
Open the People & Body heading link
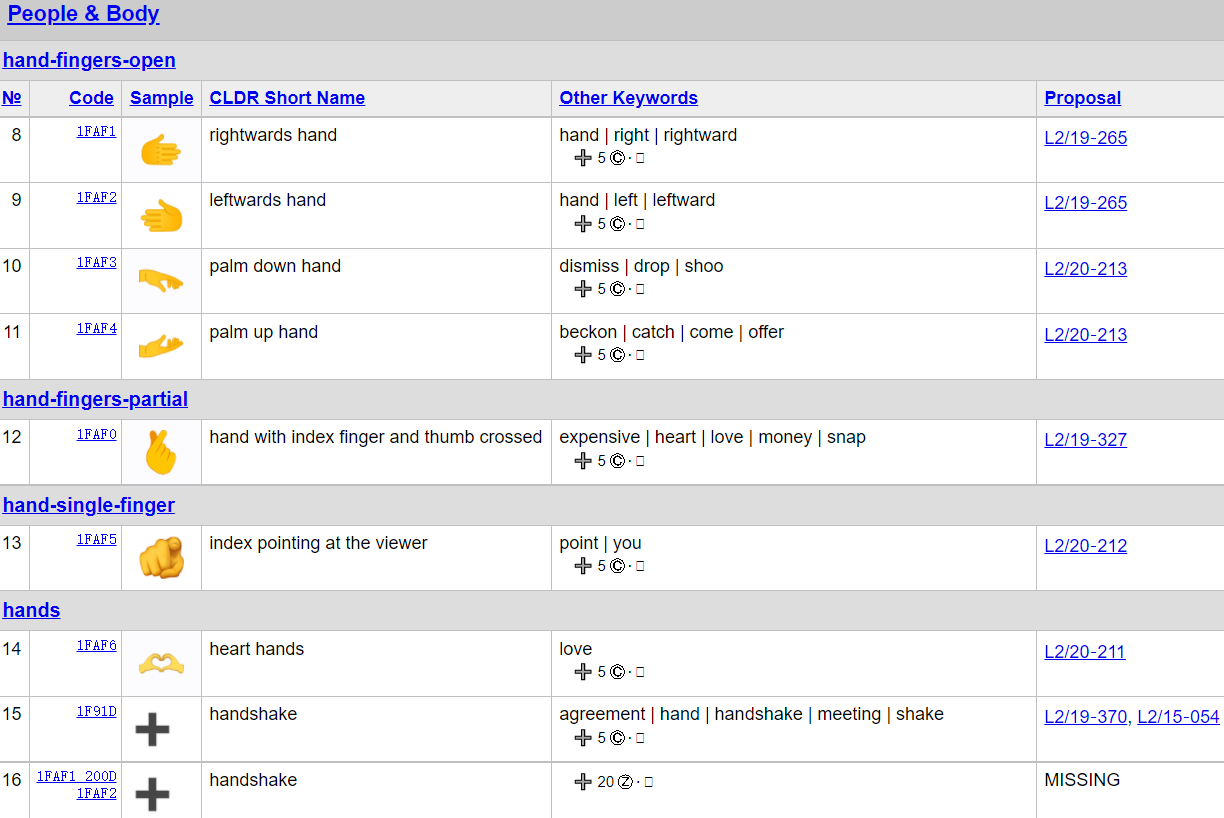pos(83,15)
